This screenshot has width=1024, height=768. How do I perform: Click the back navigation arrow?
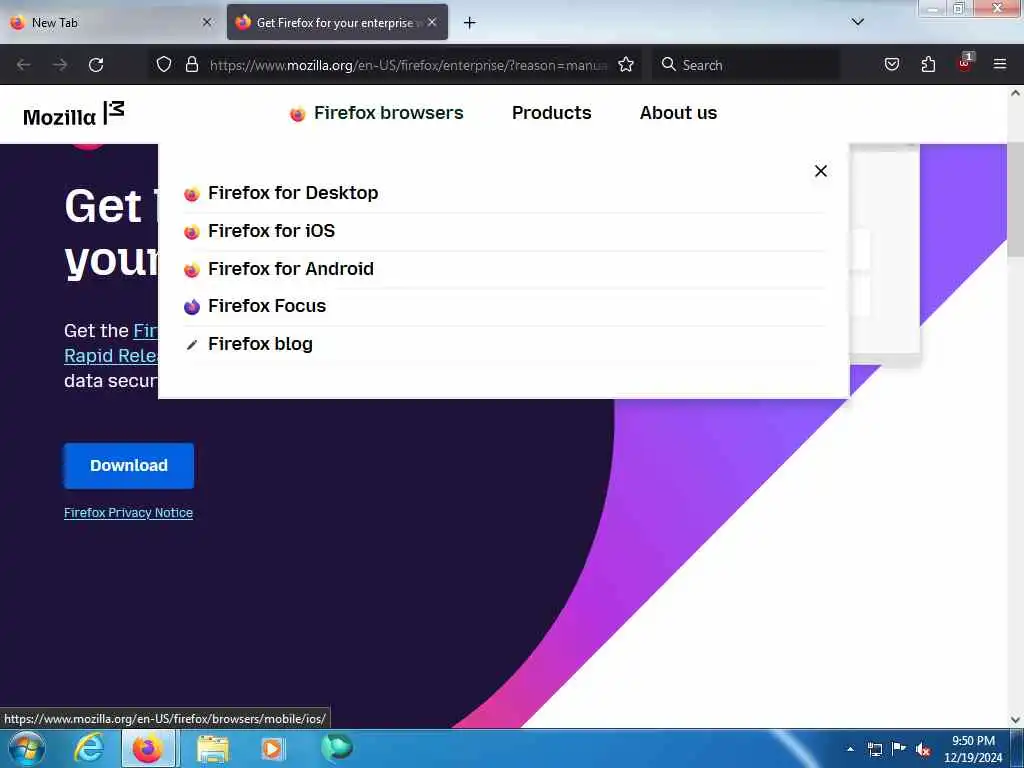tap(24, 65)
